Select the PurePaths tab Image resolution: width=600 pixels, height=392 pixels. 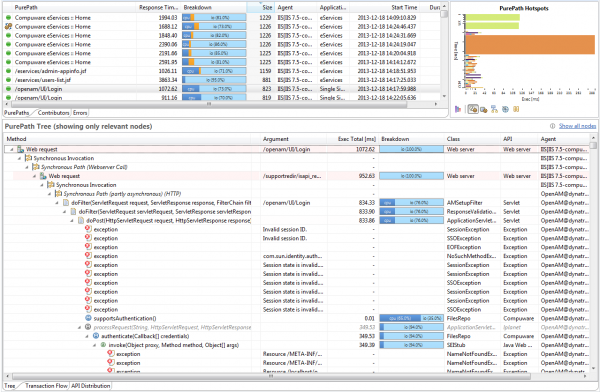point(16,113)
